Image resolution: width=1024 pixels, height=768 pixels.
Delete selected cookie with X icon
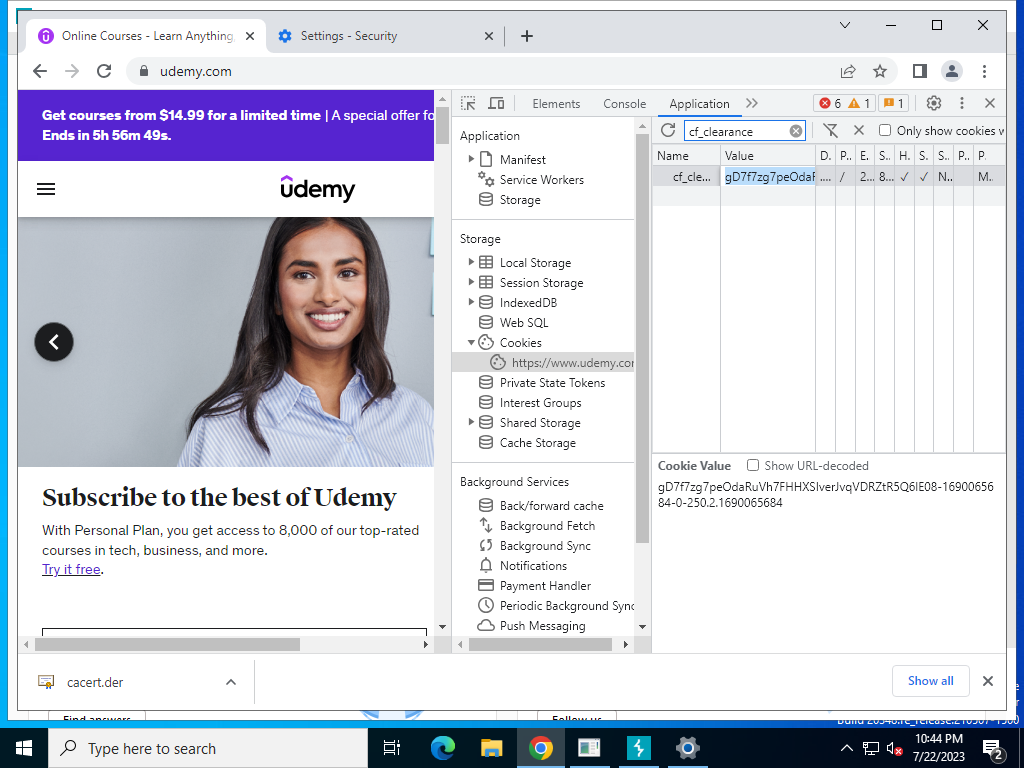point(859,131)
